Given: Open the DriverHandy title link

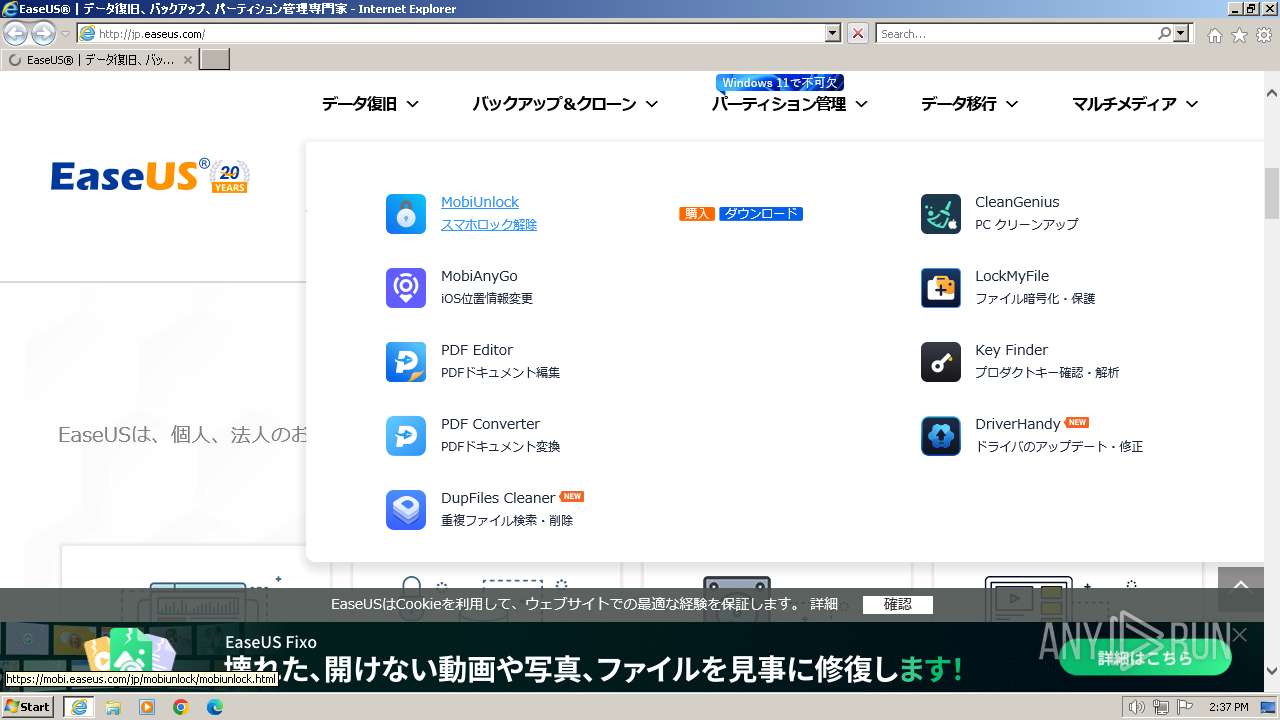Looking at the screenshot, I should tap(1017, 424).
